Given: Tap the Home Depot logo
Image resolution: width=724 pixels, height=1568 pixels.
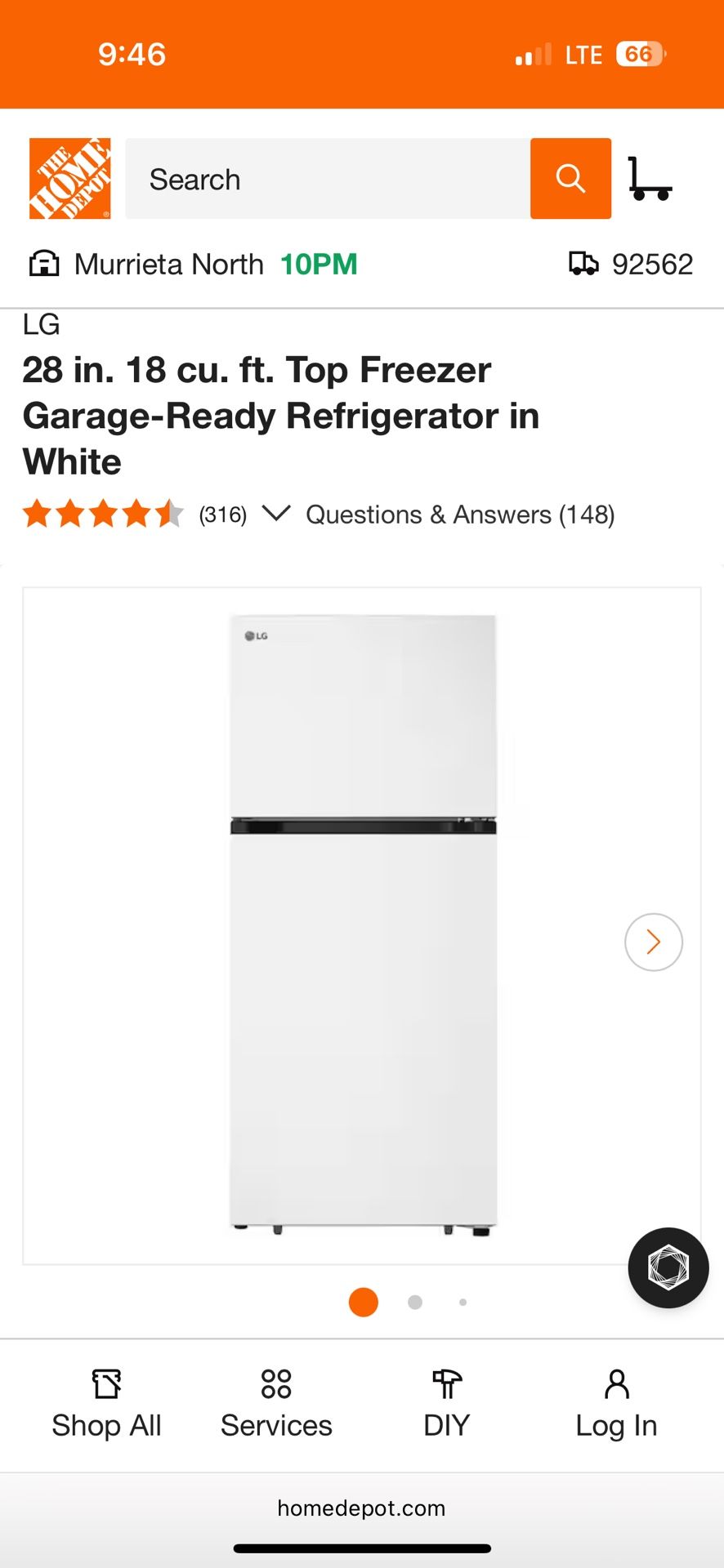Looking at the screenshot, I should pos(70,178).
